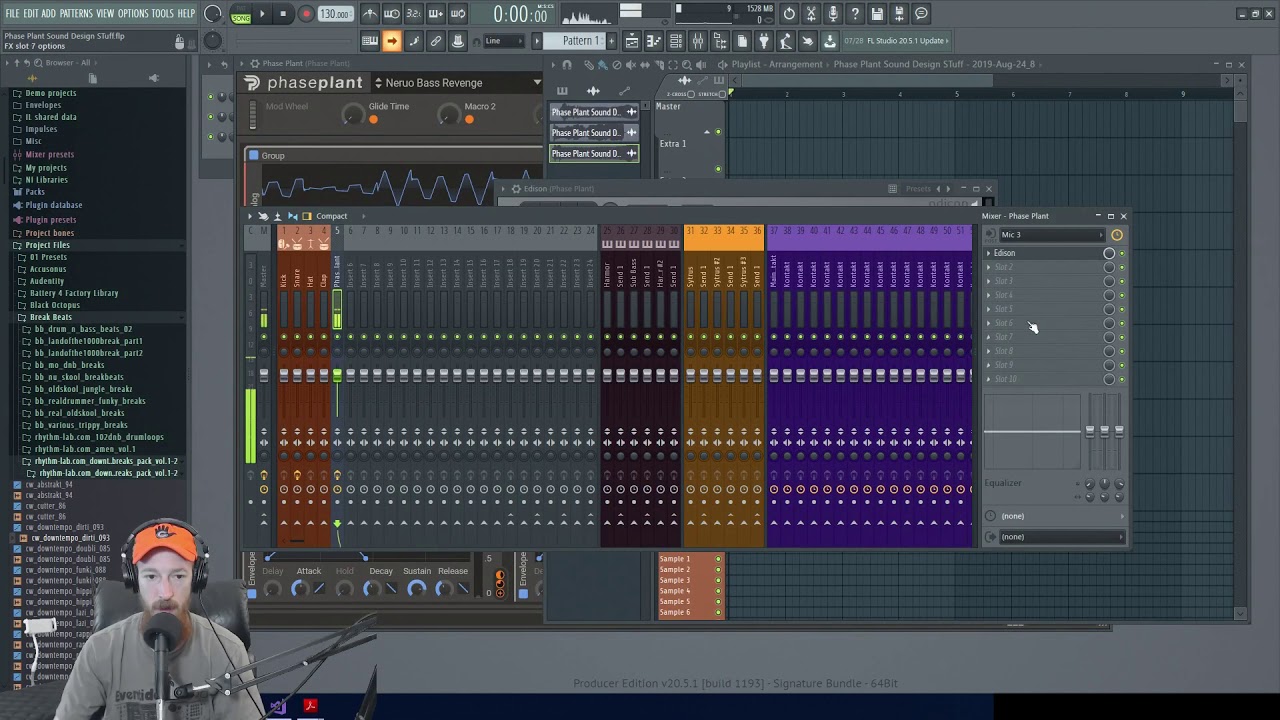Start playback with the Play button

pyautogui.click(x=262, y=14)
